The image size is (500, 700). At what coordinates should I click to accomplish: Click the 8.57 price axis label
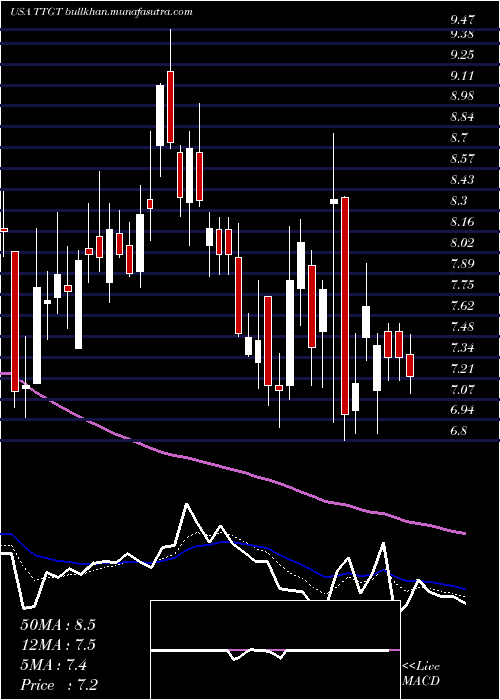pyautogui.click(x=462, y=159)
